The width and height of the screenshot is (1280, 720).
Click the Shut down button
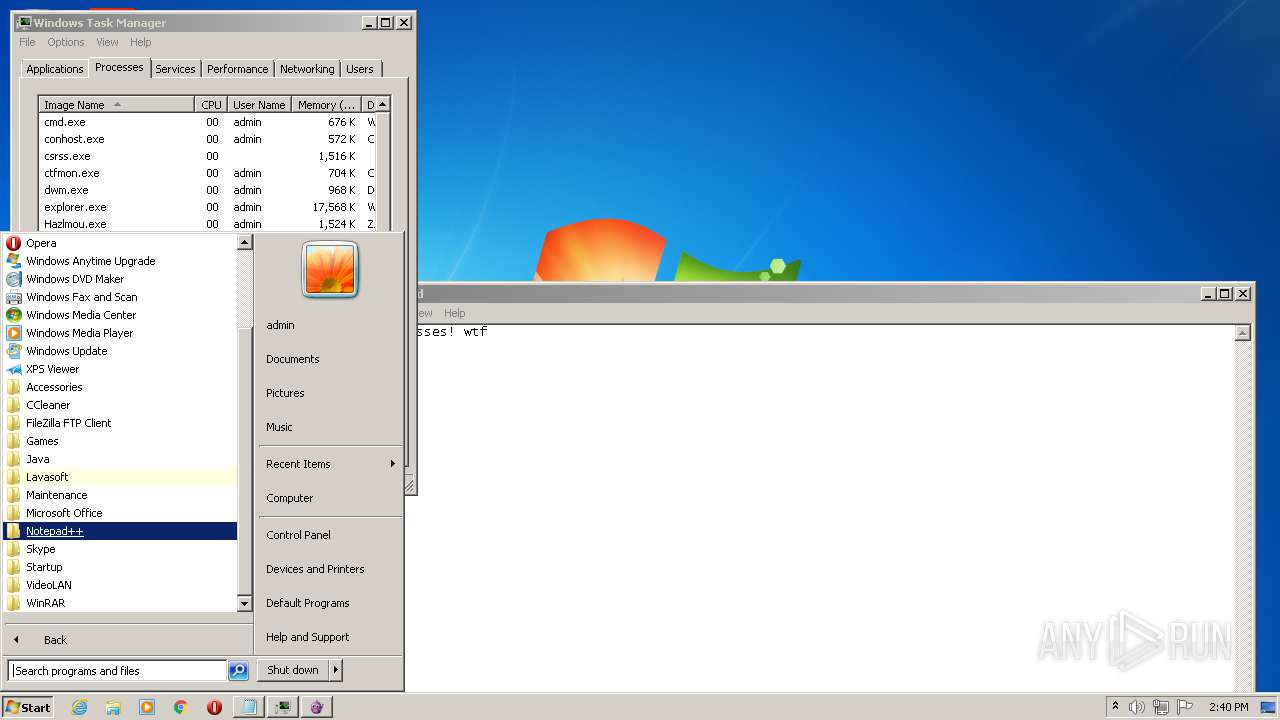click(293, 670)
